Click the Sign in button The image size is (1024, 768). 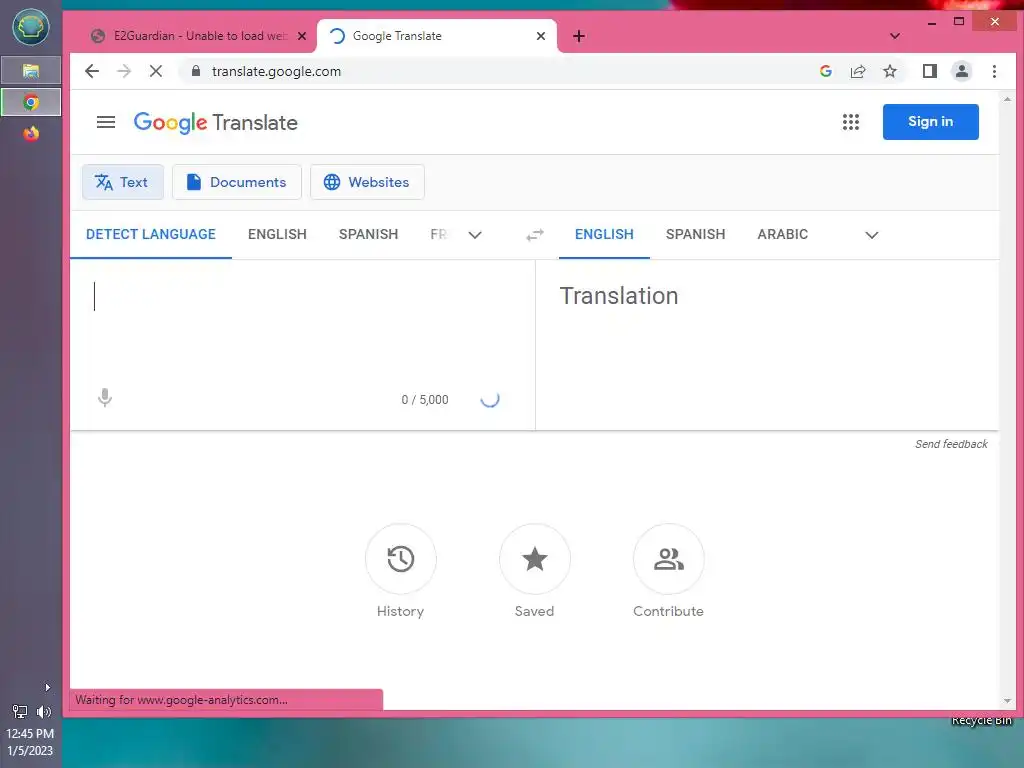[930, 122]
